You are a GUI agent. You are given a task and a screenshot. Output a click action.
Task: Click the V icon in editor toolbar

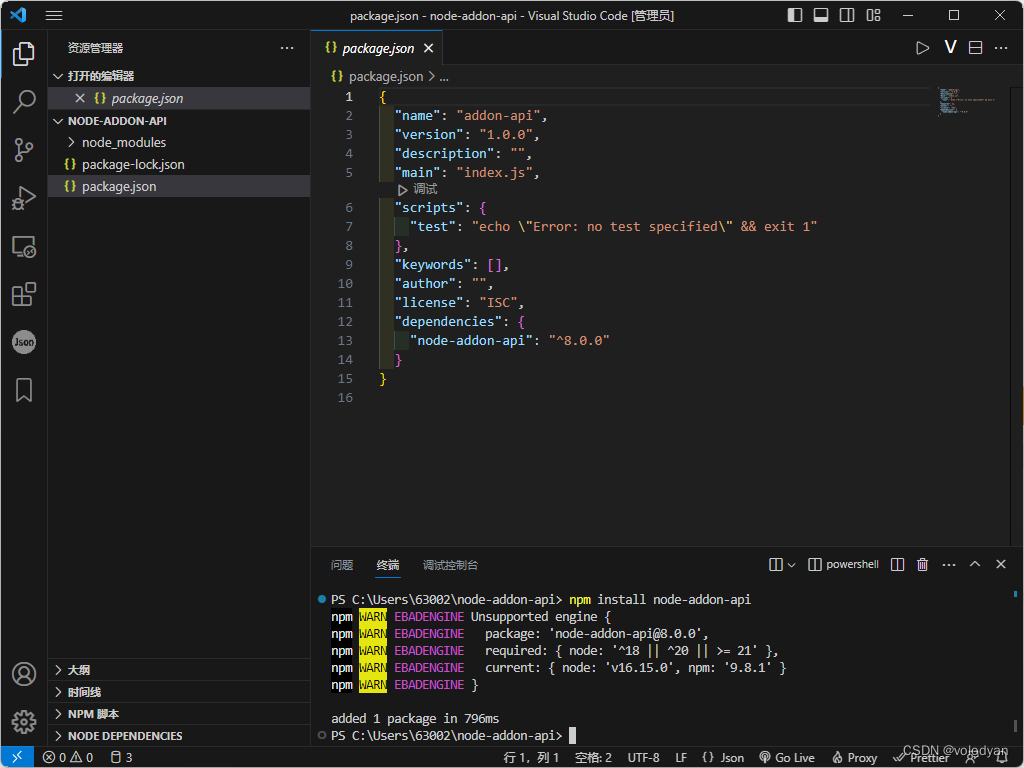click(950, 47)
